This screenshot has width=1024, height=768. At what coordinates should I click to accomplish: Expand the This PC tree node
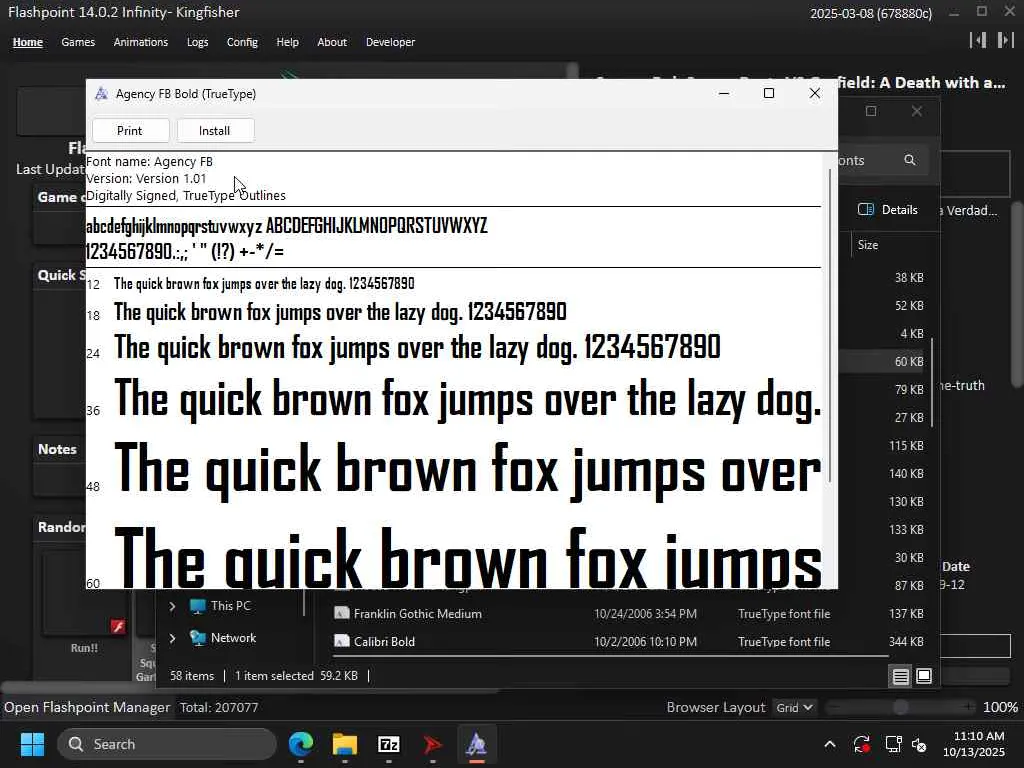tap(172, 606)
